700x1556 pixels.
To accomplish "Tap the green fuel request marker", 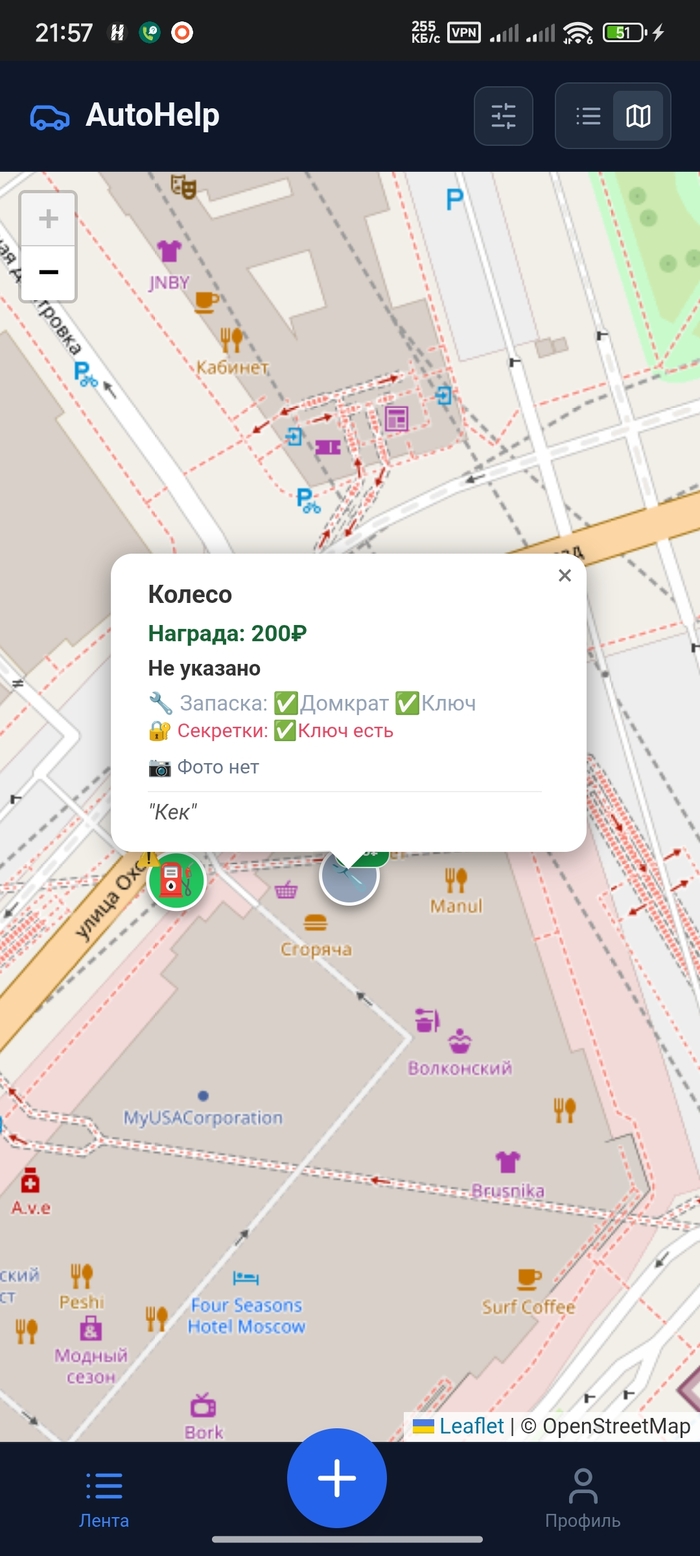I will [x=176, y=881].
